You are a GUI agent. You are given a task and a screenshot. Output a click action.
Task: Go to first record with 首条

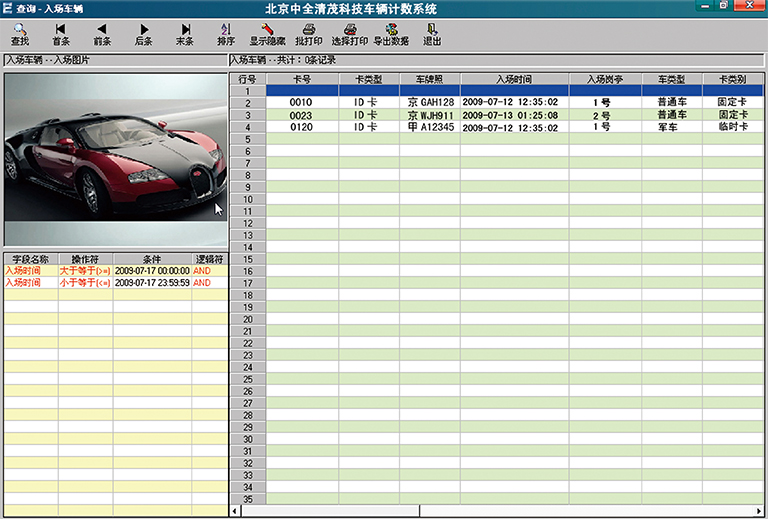point(61,34)
